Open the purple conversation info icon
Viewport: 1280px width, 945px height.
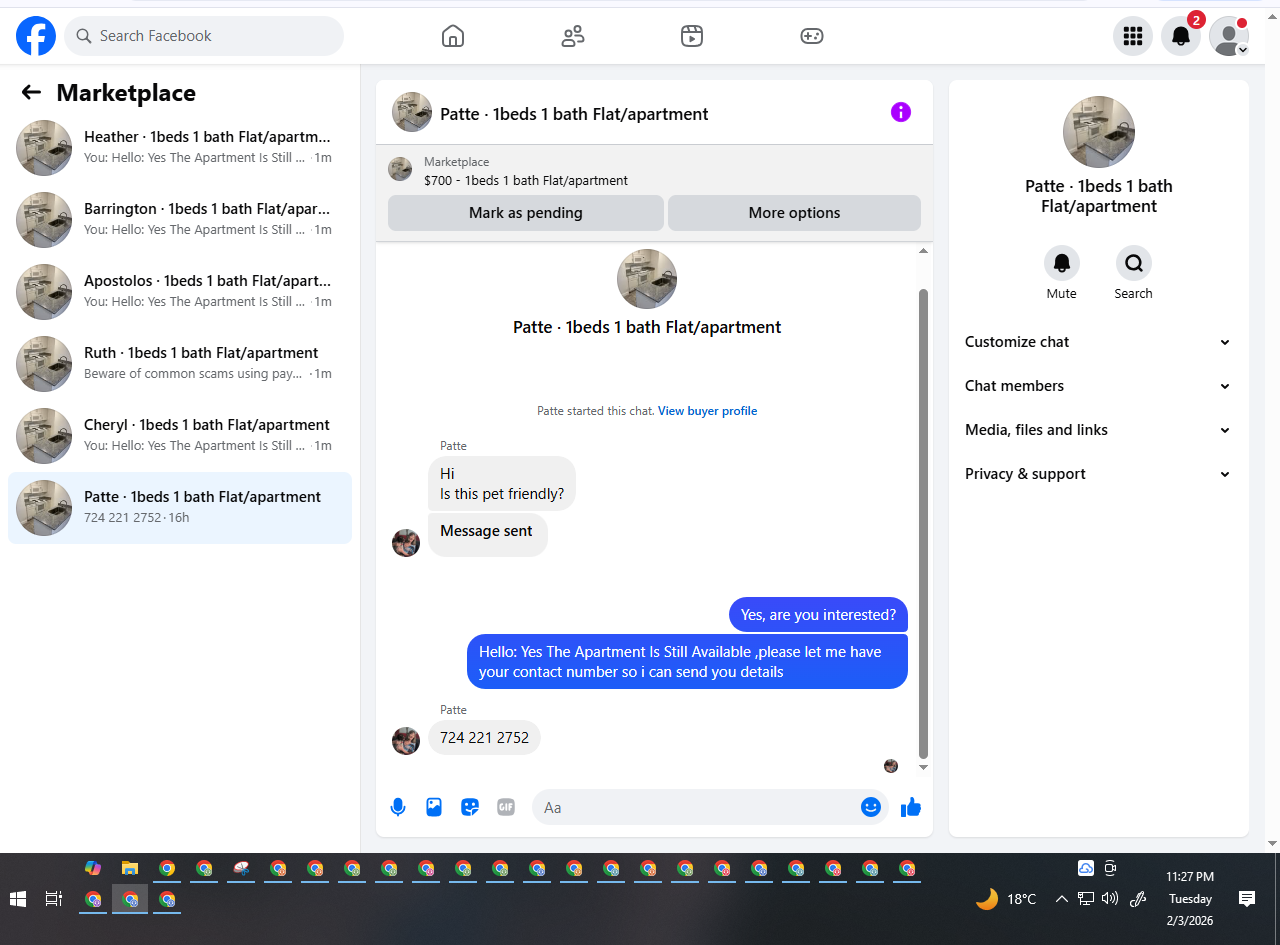[901, 112]
